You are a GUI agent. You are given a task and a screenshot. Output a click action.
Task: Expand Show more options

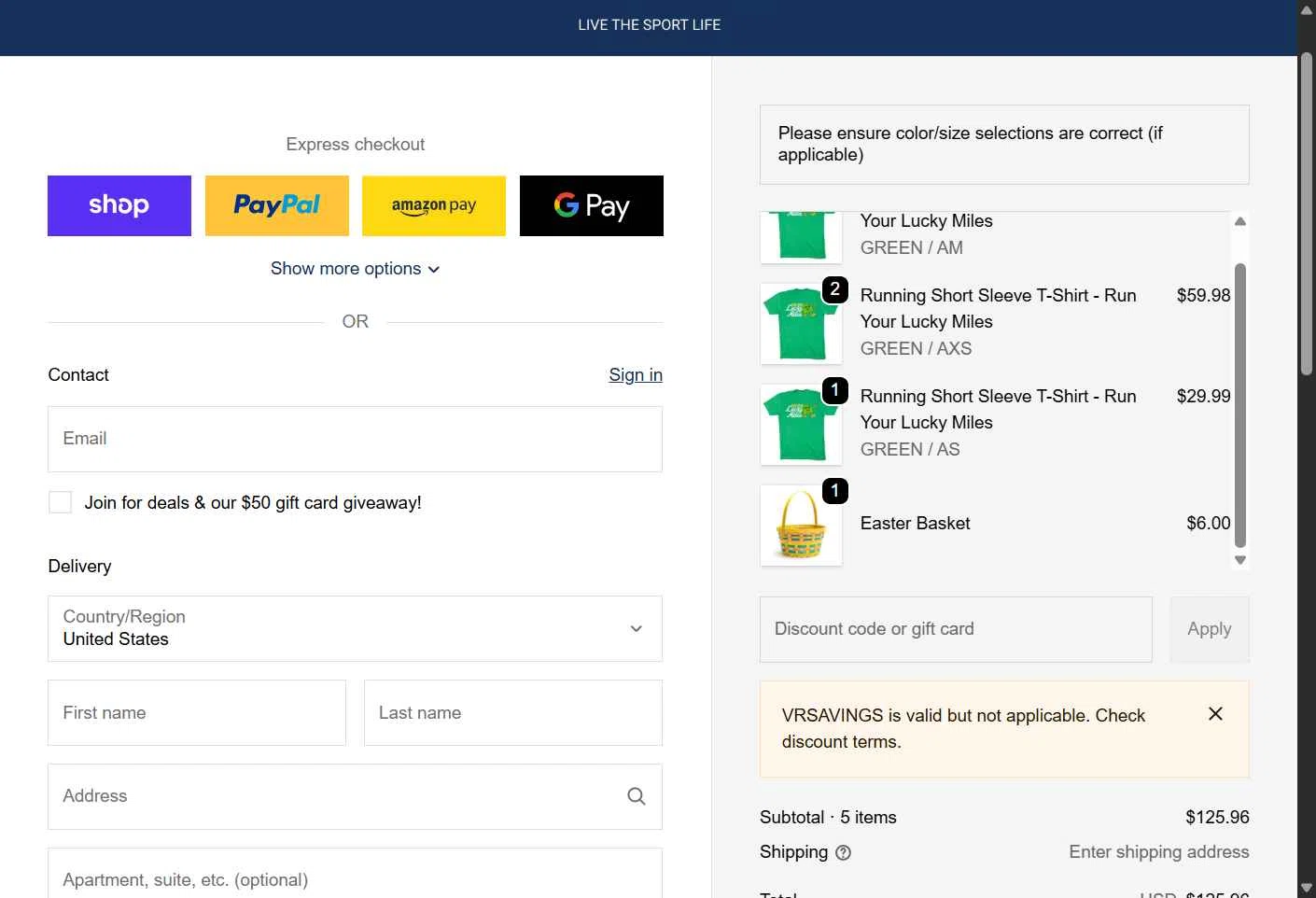[x=356, y=269]
